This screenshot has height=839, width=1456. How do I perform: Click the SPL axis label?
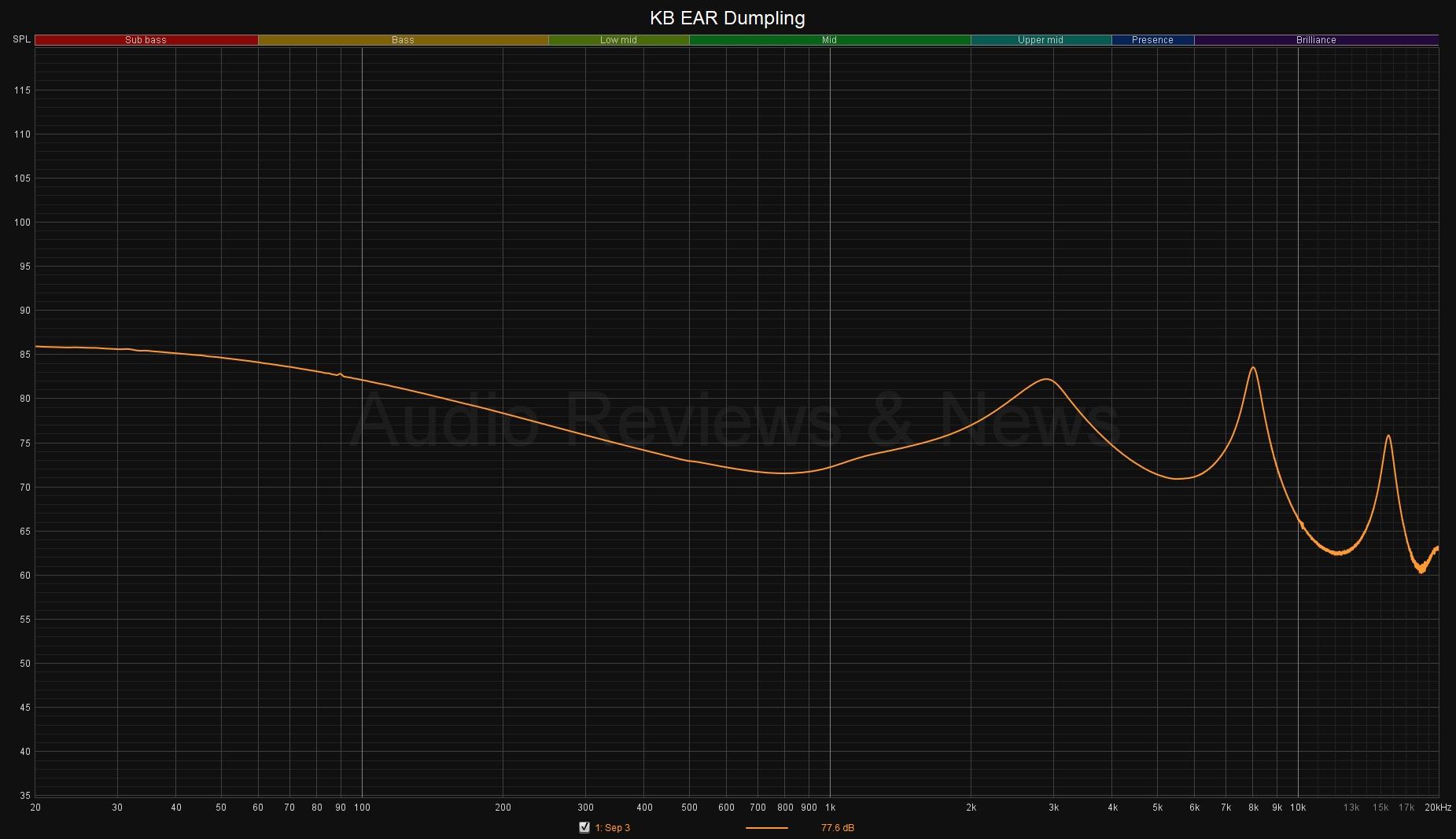21,39
